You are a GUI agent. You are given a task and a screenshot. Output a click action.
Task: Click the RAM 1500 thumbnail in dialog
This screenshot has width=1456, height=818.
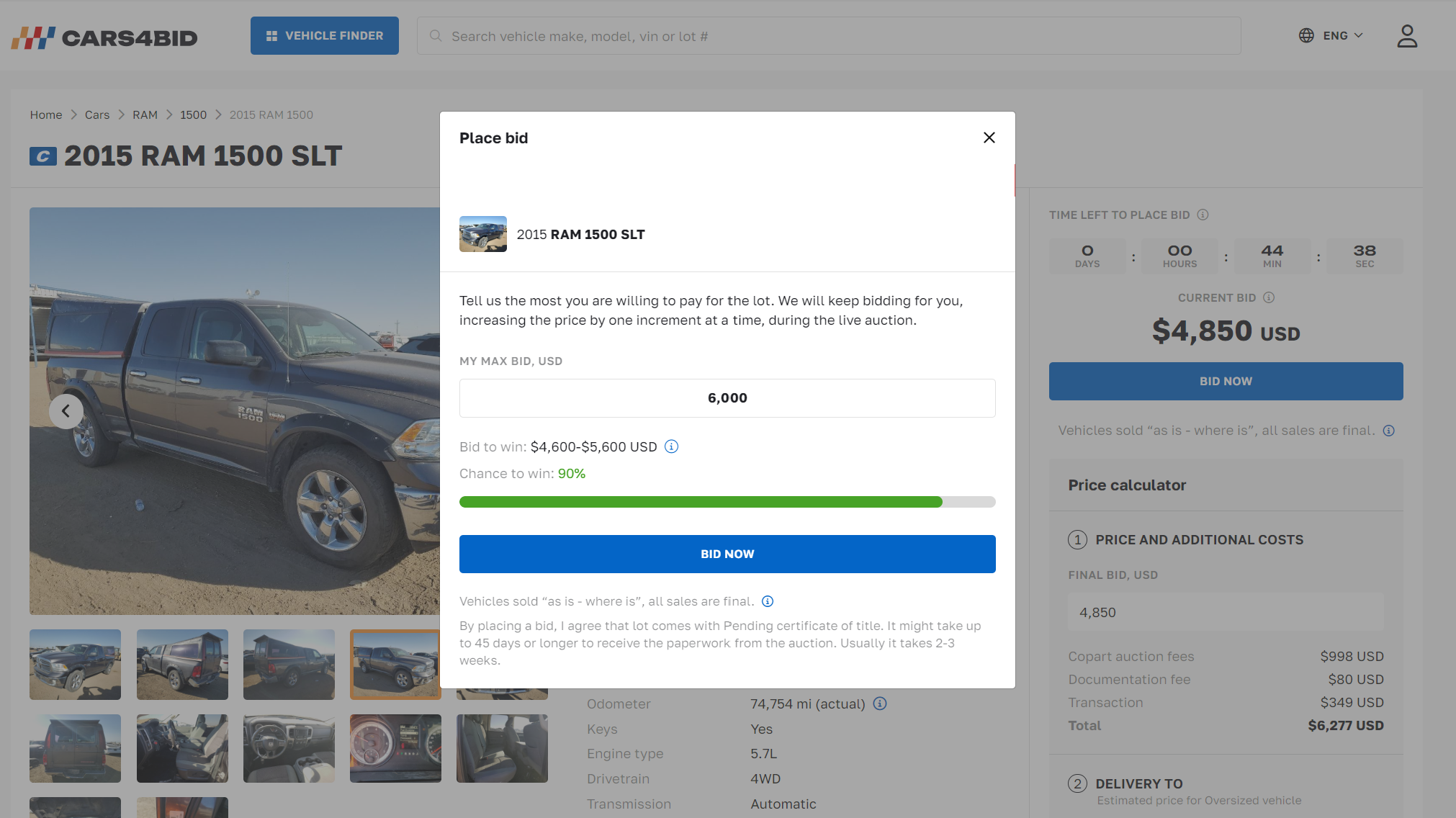(483, 234)
